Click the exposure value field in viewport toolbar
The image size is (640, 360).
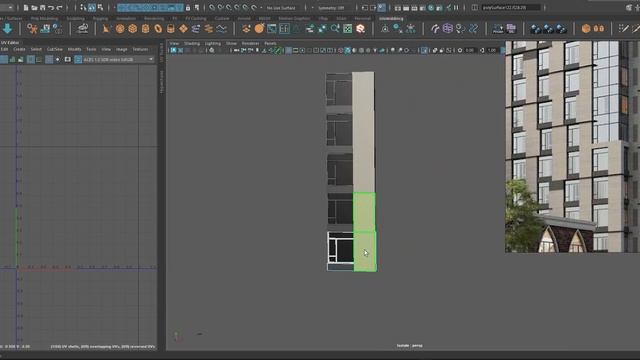(x=469, y=50)
